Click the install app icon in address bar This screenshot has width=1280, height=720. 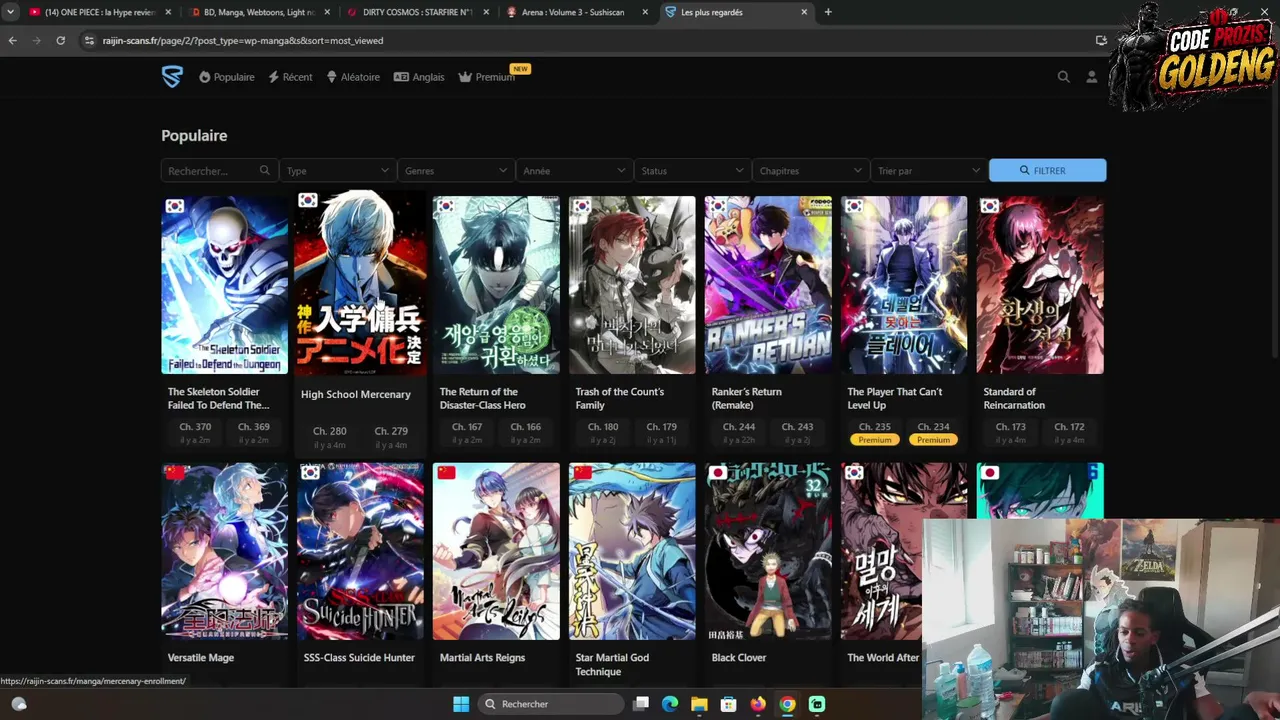point(1101,41)
